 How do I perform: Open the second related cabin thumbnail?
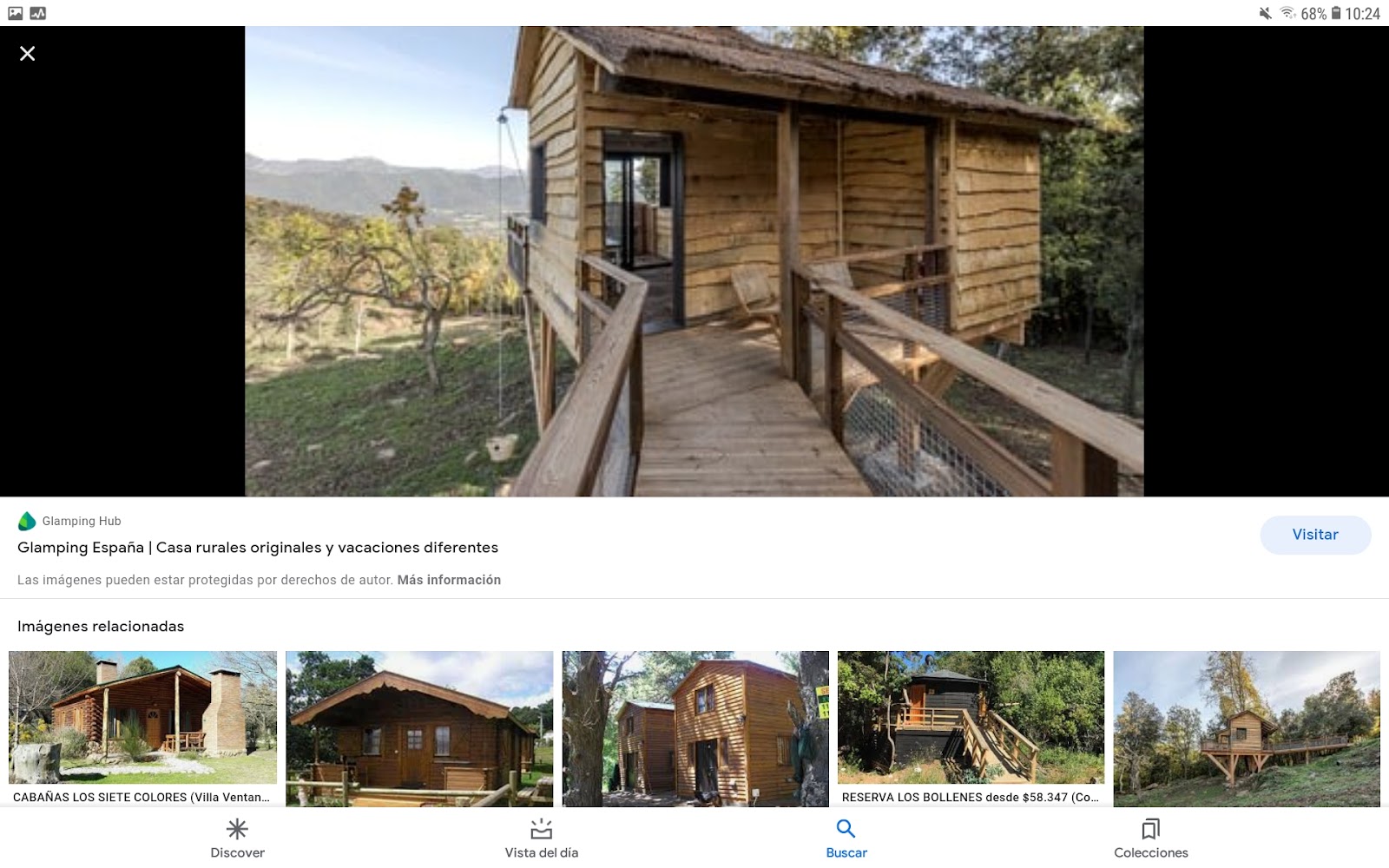click(419, 728)
